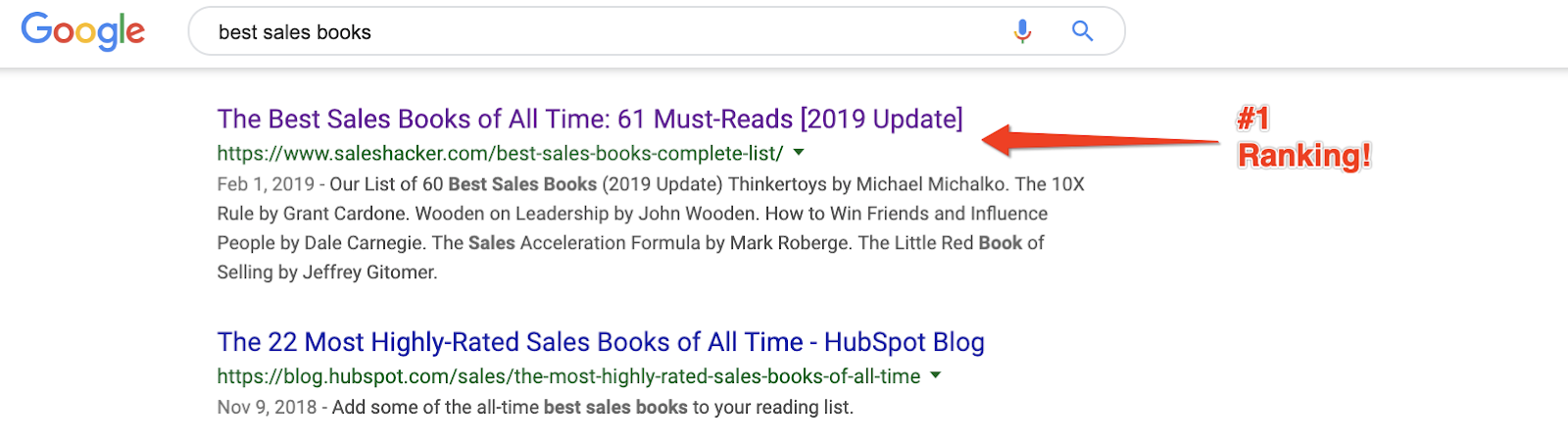The width and height of the screenshot is (1568, 443).
Task: Open 'The Best Sales Books of All Time' result
Action: point(590,120)
